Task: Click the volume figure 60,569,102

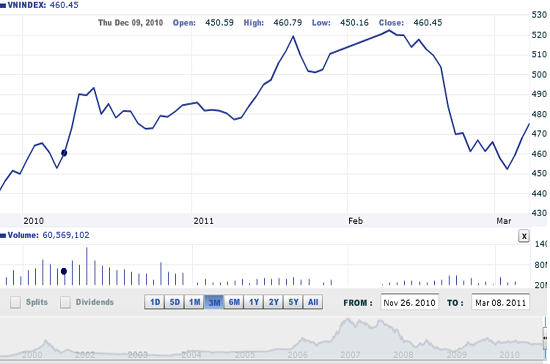Action: [x=66, y=235]
